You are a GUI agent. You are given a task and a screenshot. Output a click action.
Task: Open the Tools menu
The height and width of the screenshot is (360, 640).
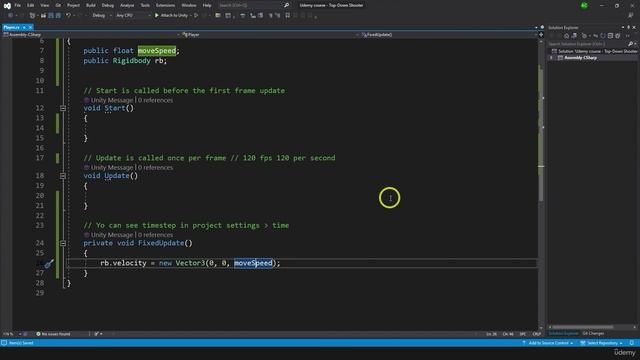(x=145, y=5)
